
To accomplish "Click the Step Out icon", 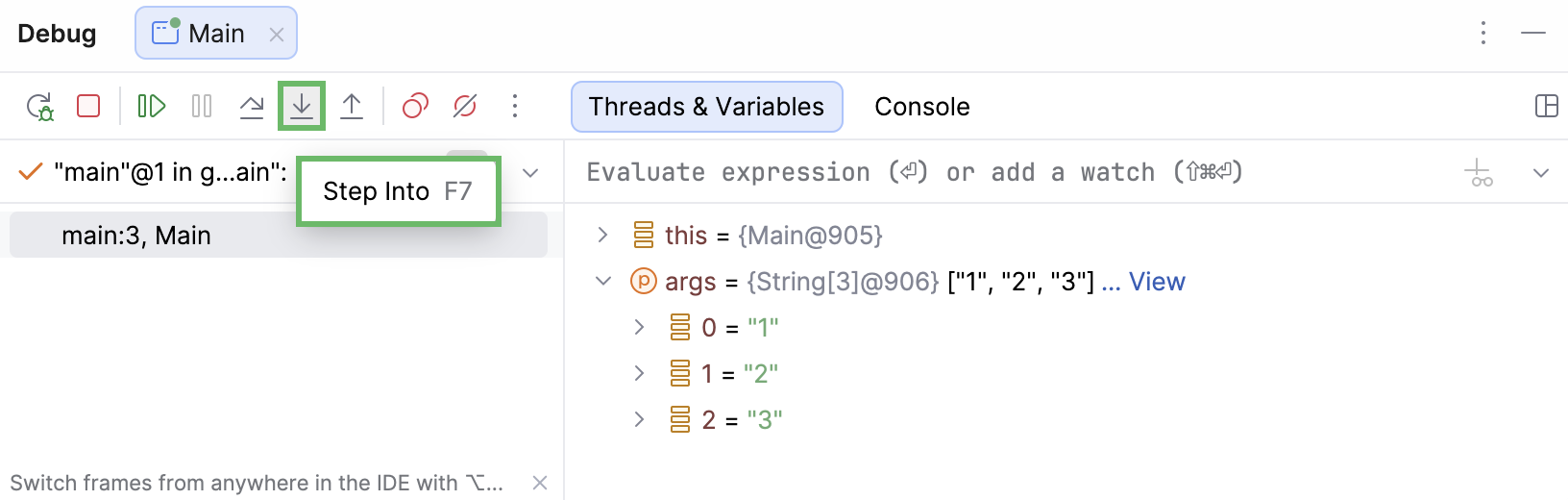I will [352, 106].
